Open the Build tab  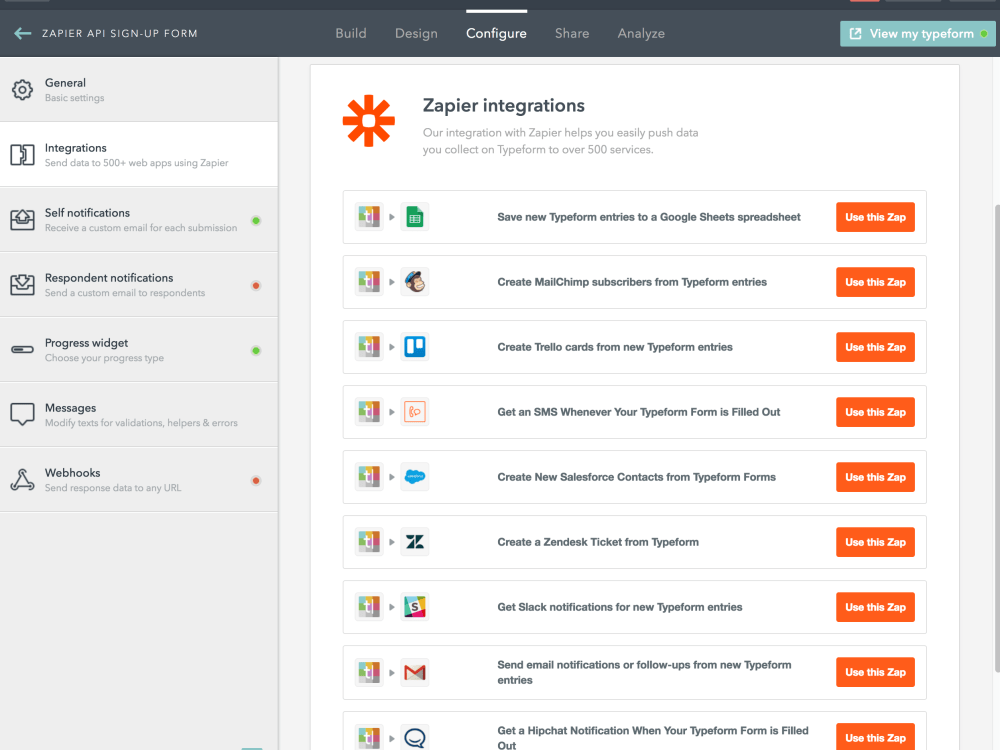point(351,33)
